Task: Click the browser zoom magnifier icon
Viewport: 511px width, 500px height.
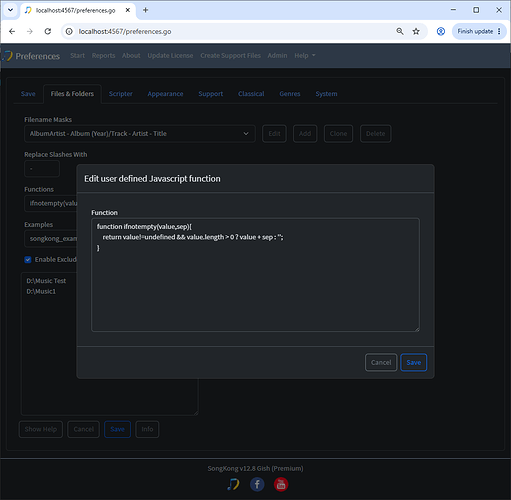Action: (400, 31)
